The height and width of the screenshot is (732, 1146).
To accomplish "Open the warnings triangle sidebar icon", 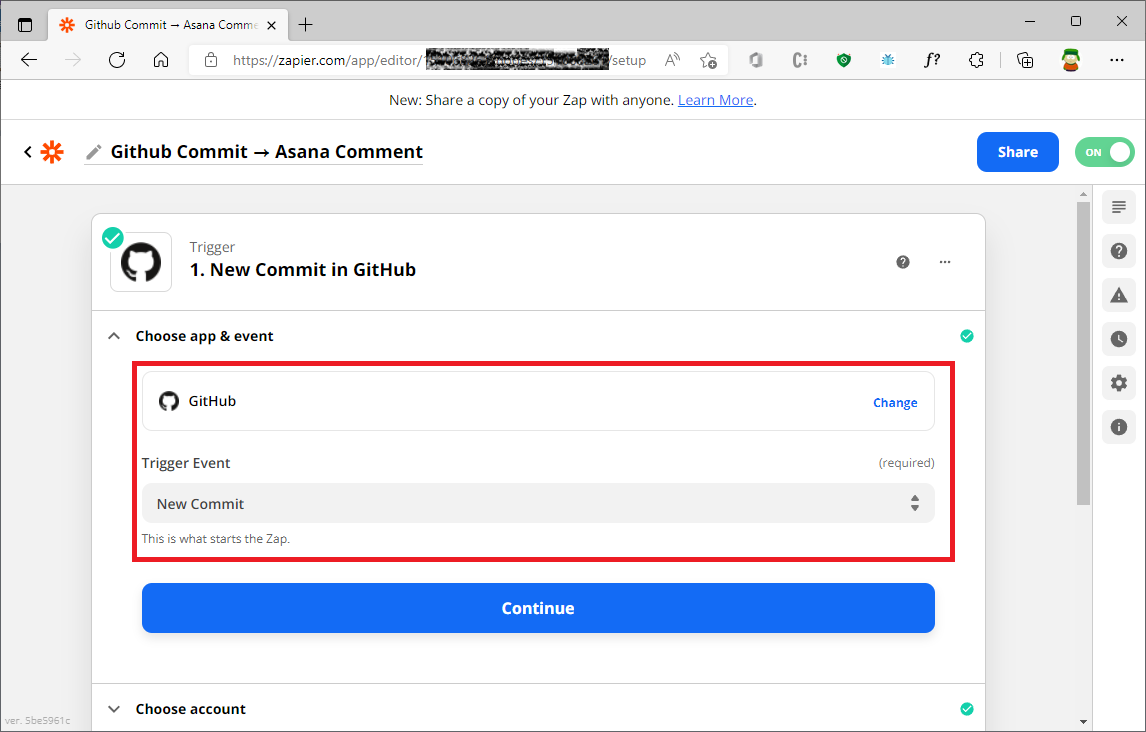I will click(x=1118, y=295).
